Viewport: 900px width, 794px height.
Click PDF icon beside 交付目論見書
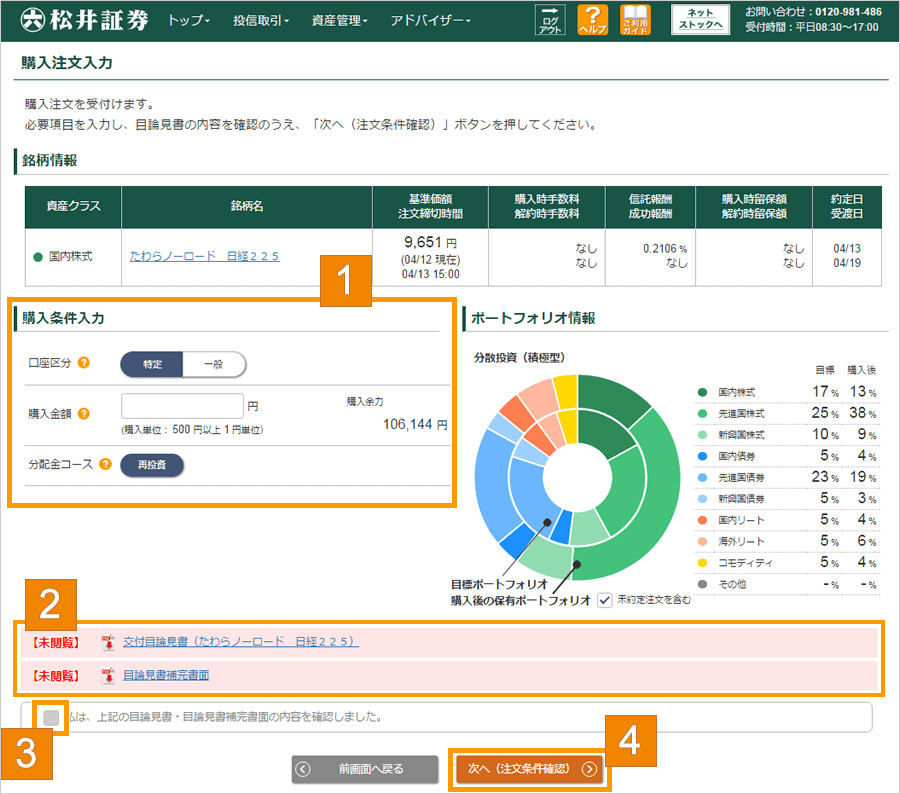[108, 642]
